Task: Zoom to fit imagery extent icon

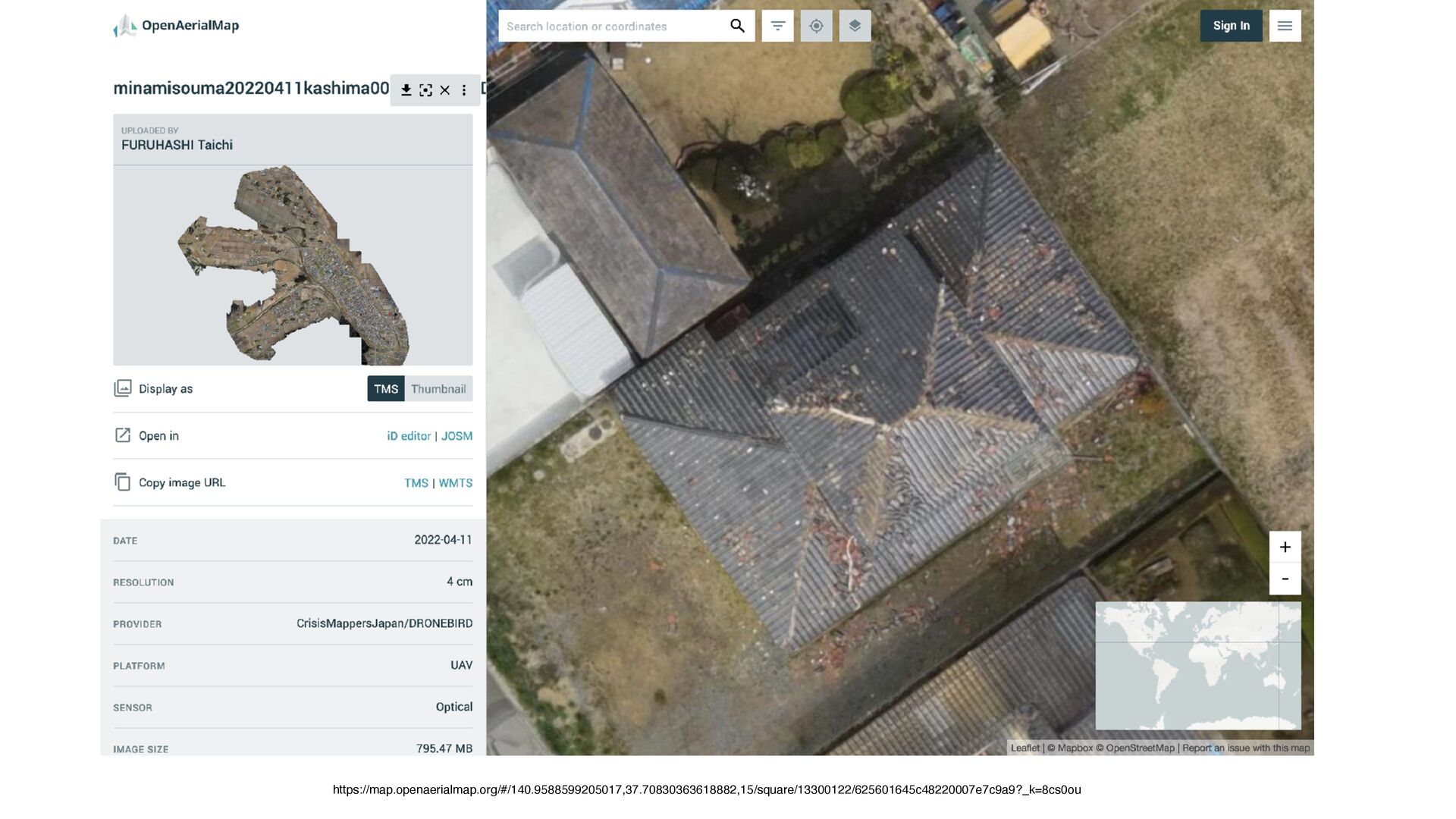Action: pos(426,90)
